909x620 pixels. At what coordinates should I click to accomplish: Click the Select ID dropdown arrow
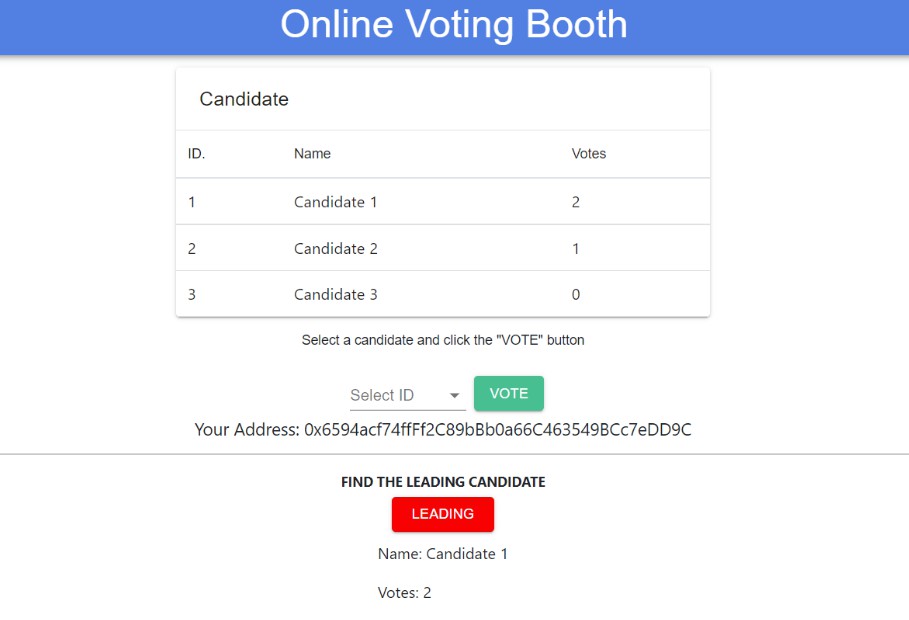coord(454,396)
